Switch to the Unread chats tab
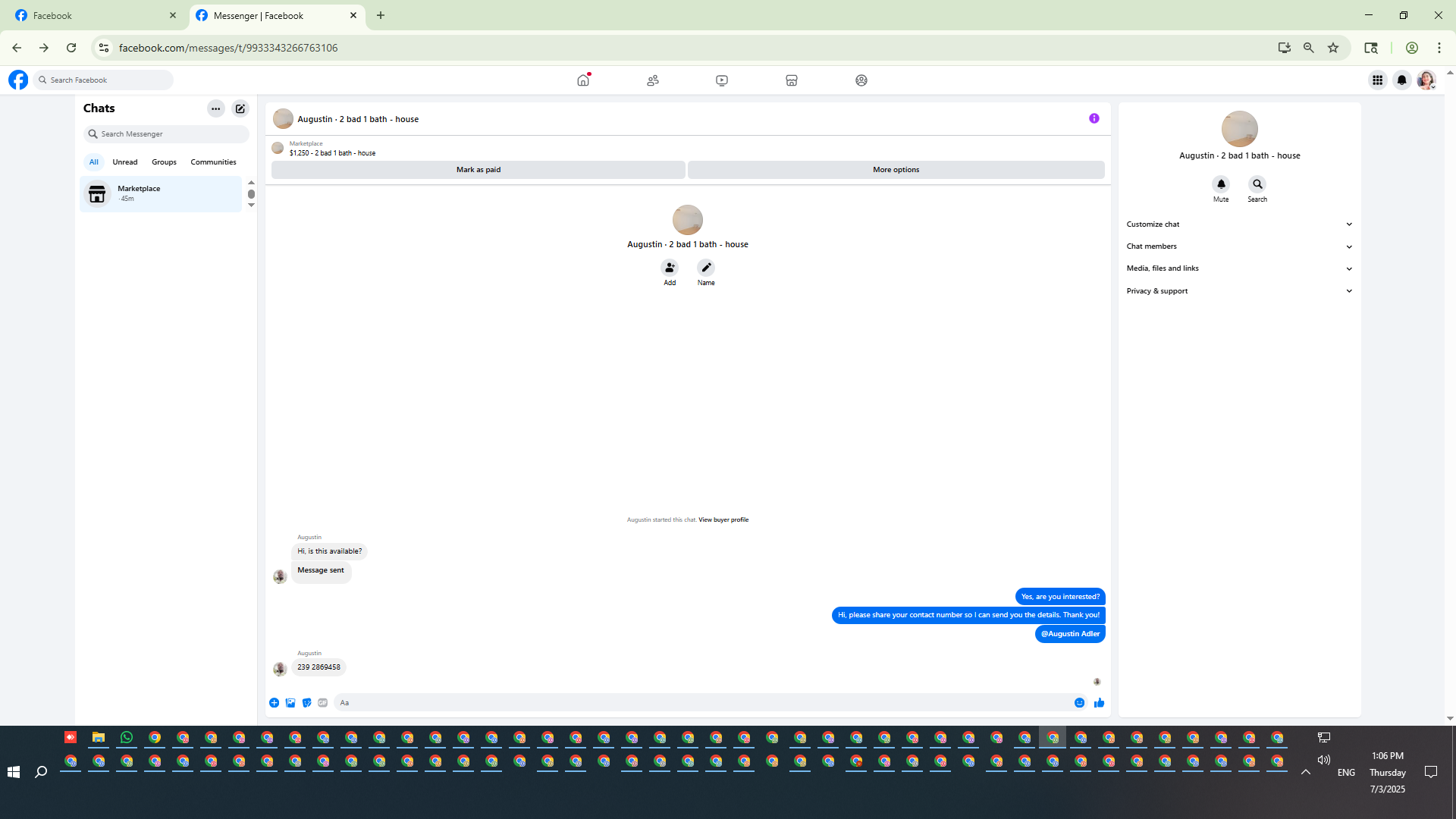The height and width of the screenshot is (819, 1456). (x=125, y=162)
